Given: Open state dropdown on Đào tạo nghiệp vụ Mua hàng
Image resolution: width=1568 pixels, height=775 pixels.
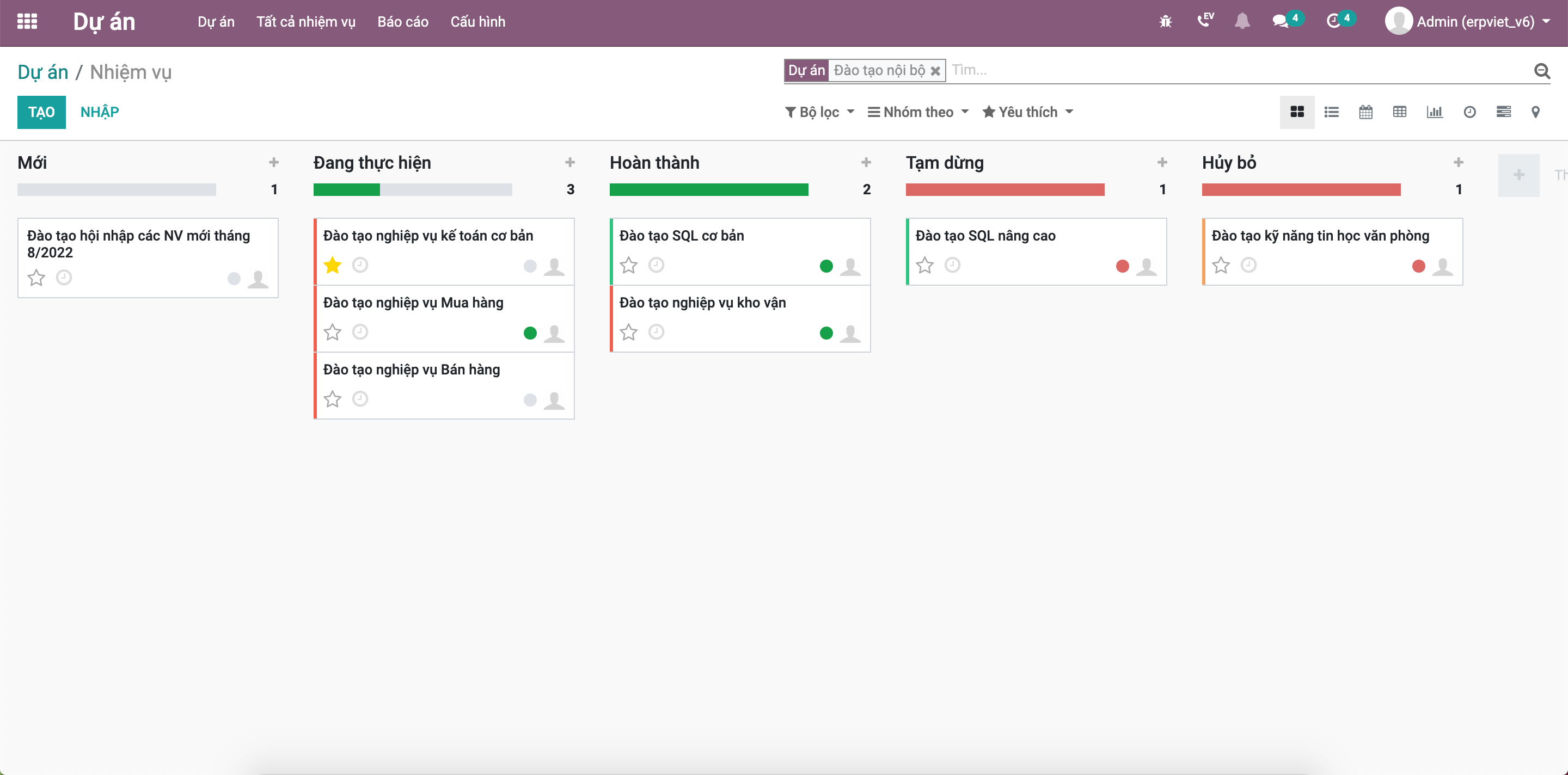Looking at the screenshot, I should click(x=530, y=333).
